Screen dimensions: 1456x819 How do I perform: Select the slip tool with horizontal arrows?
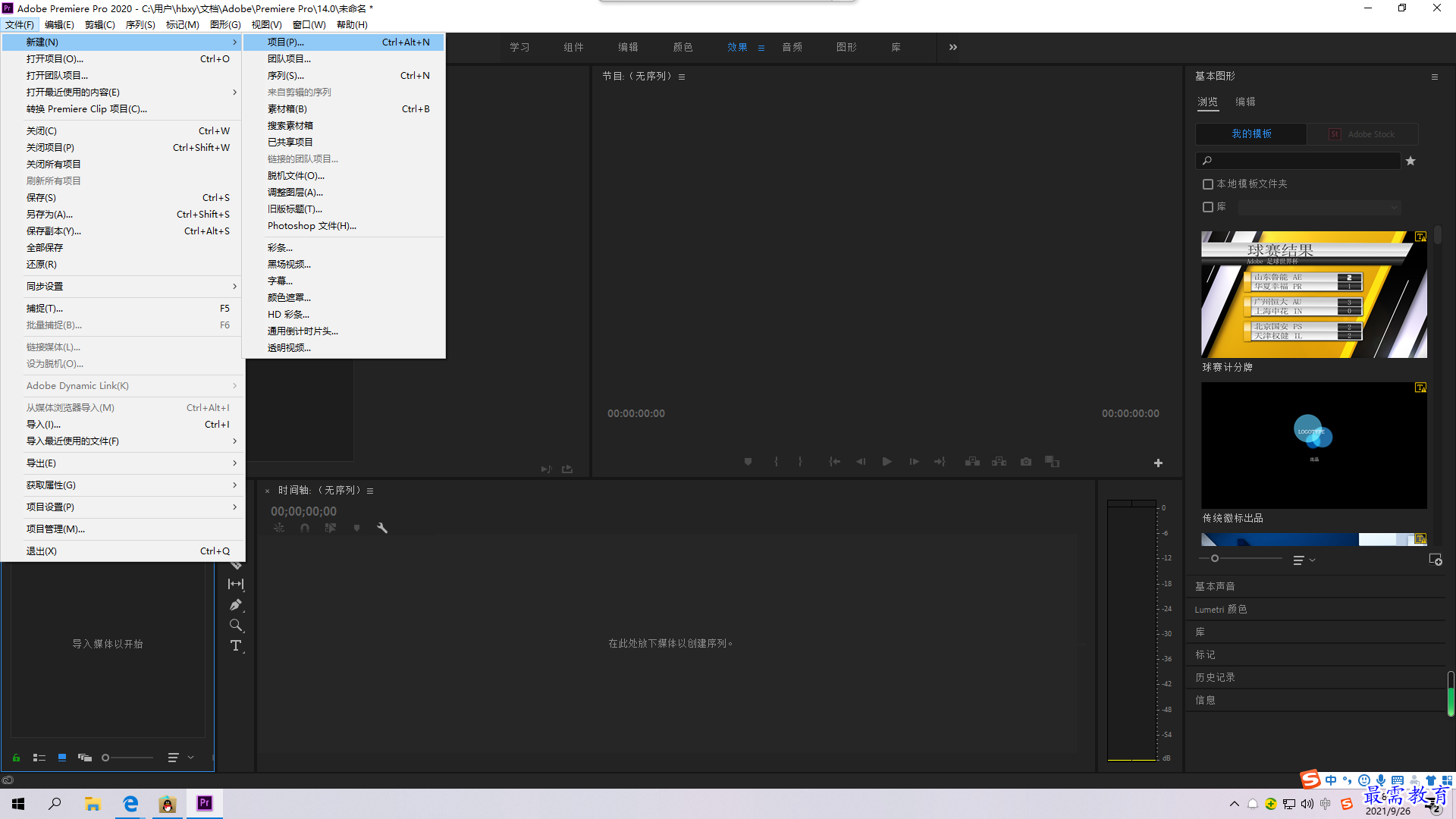(x=236, y=584)
